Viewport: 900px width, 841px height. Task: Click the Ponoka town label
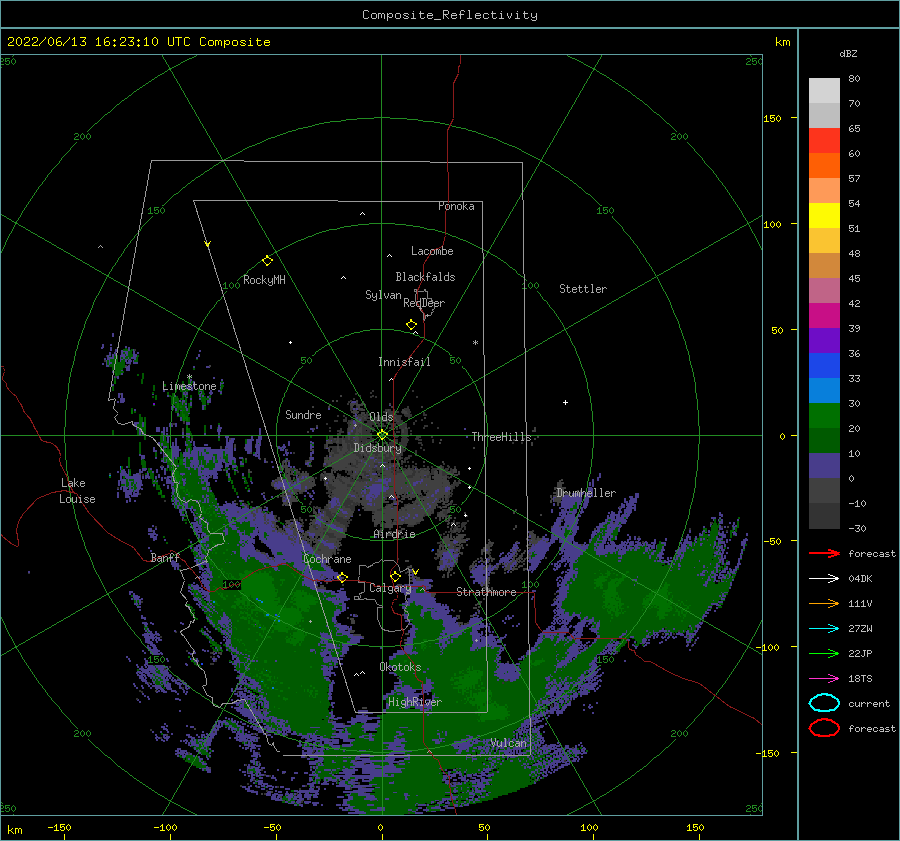[x=456, y=206]
